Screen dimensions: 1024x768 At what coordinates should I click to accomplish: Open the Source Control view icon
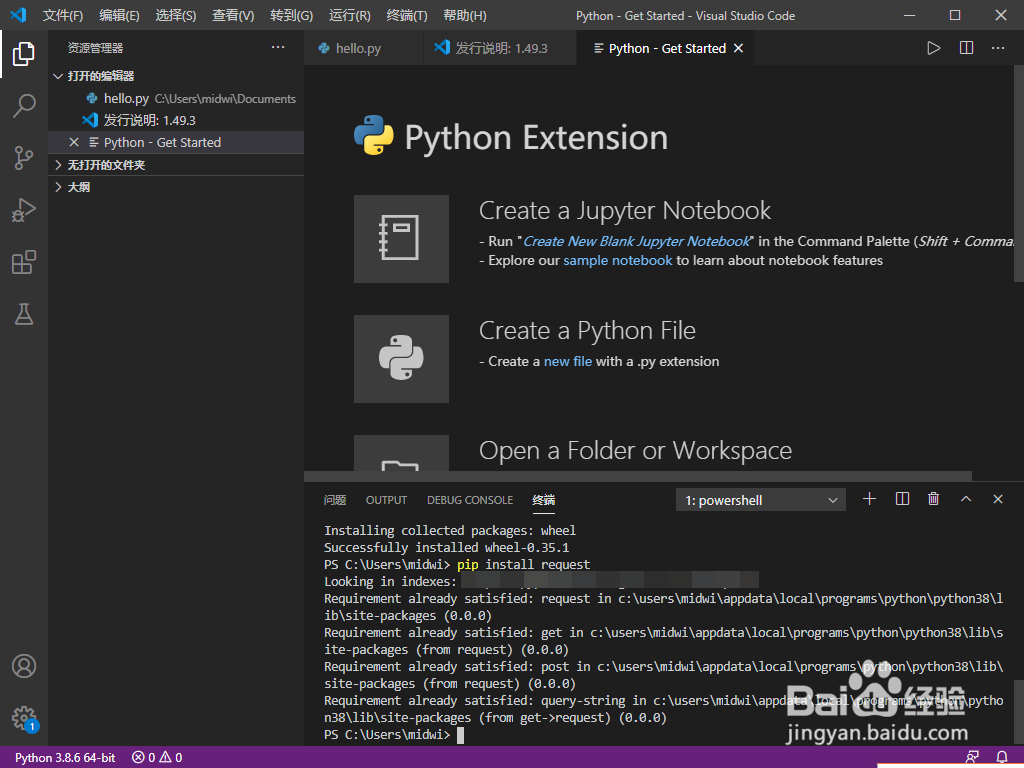click(24, 157)
